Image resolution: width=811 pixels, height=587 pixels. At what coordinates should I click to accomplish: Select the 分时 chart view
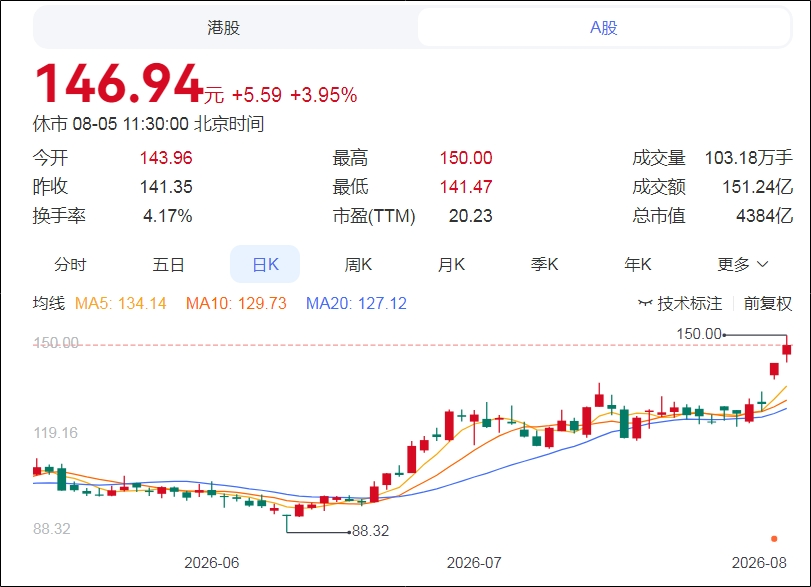tap(70, 264)
